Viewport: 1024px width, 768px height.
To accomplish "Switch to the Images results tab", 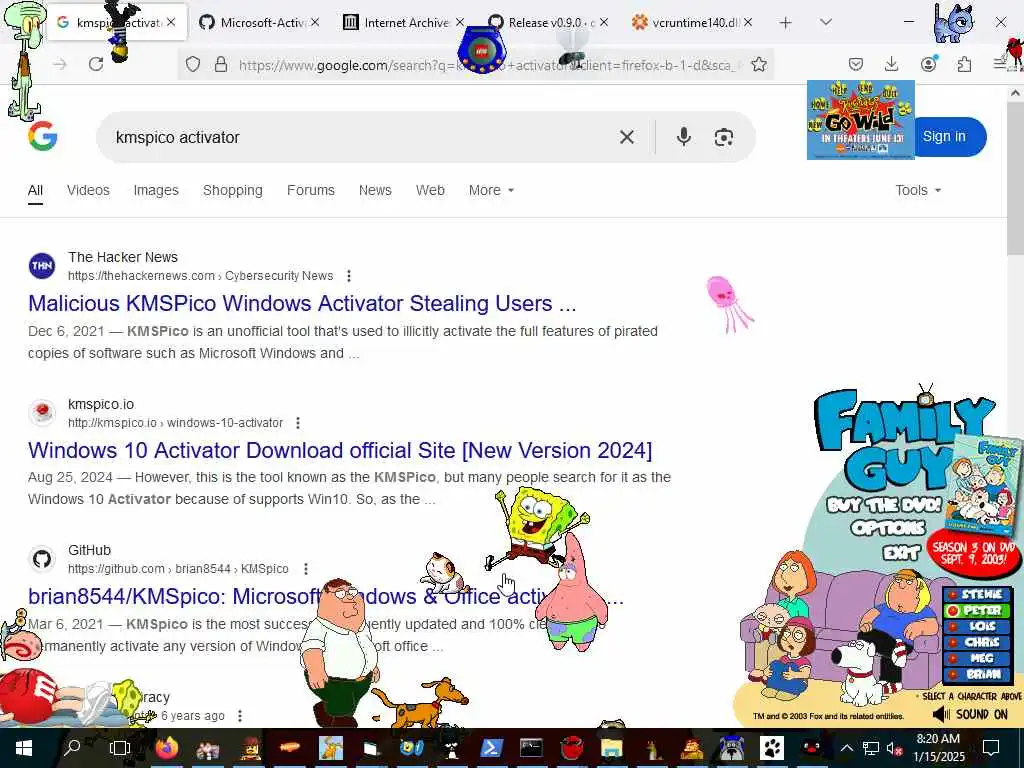I will (x=155, y=190).
